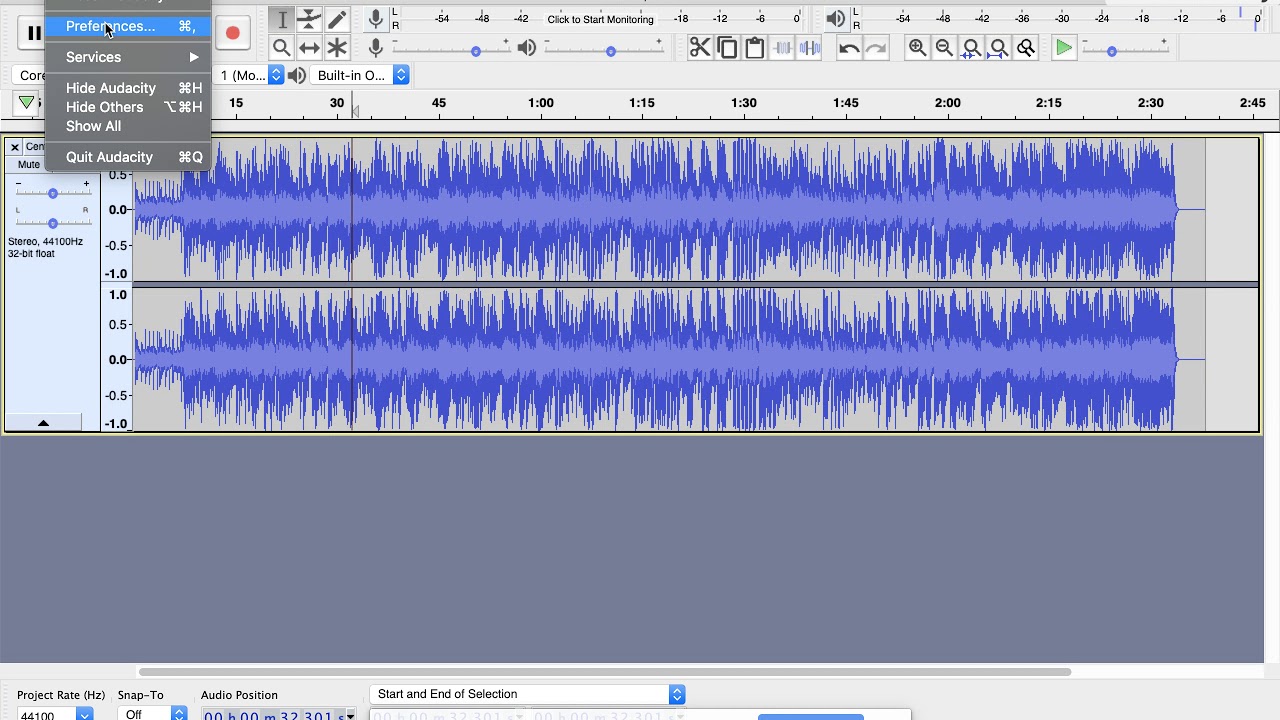Click the Zoom Toggle icon
This screenshot has width=1280, height=720.
click(1026, 47)
